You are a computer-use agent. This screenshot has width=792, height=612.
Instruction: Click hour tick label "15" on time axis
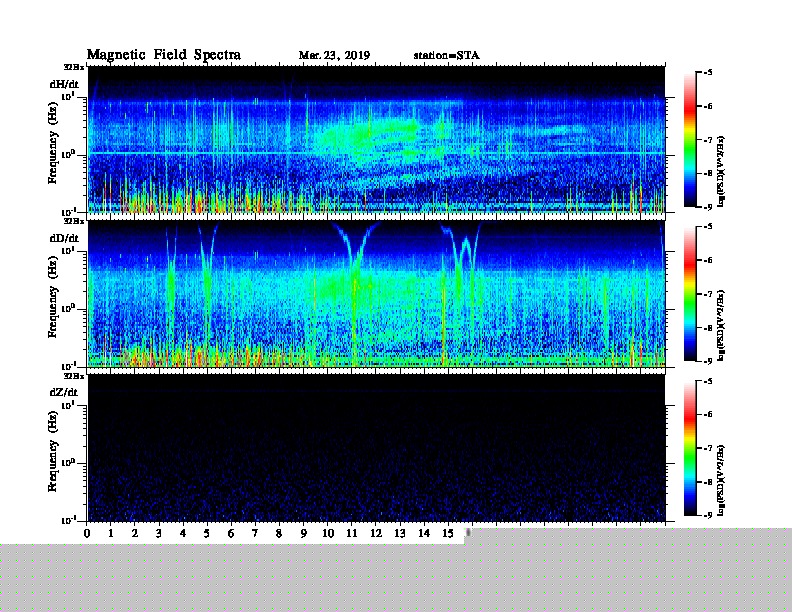(448, 533)
